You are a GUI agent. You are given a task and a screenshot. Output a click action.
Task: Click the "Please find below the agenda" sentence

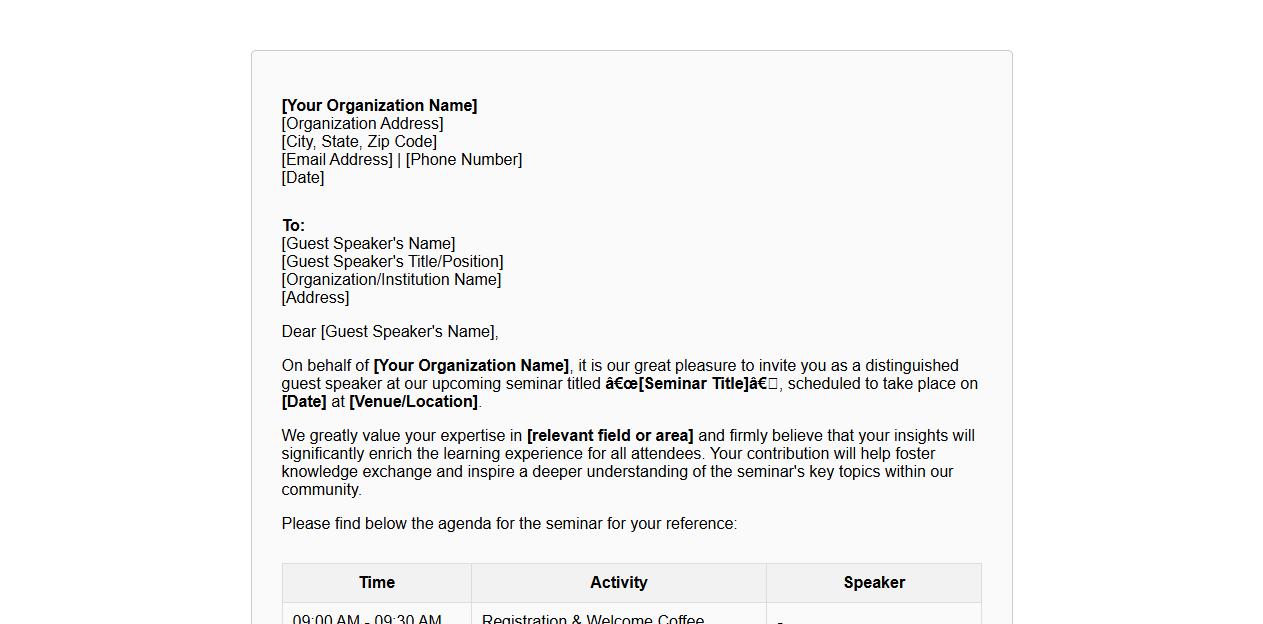509,524
